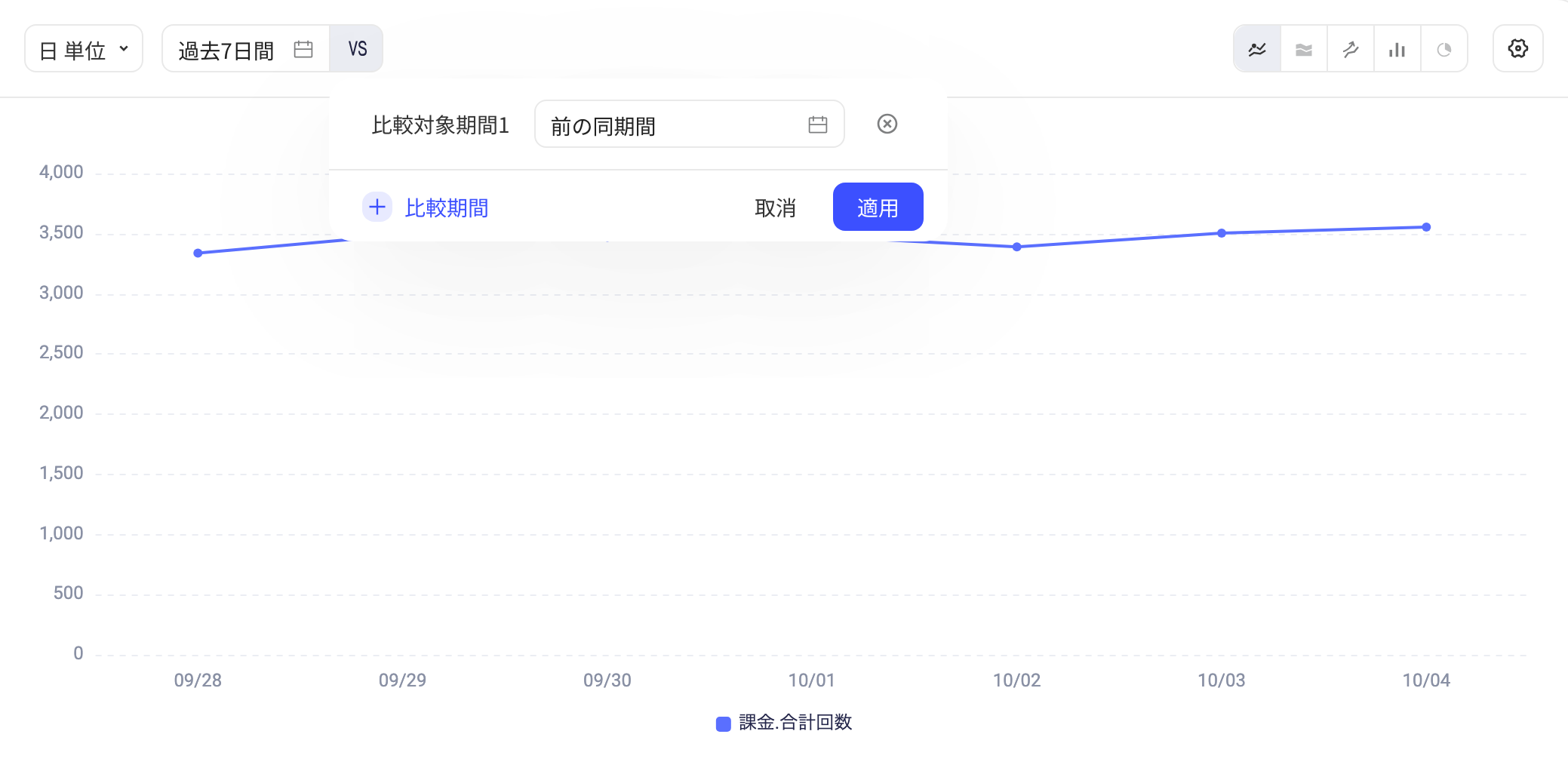The width and height of the screenshot is (1568, 771).
Task: Apply the comparison with 適用
Action: (878, 207)
